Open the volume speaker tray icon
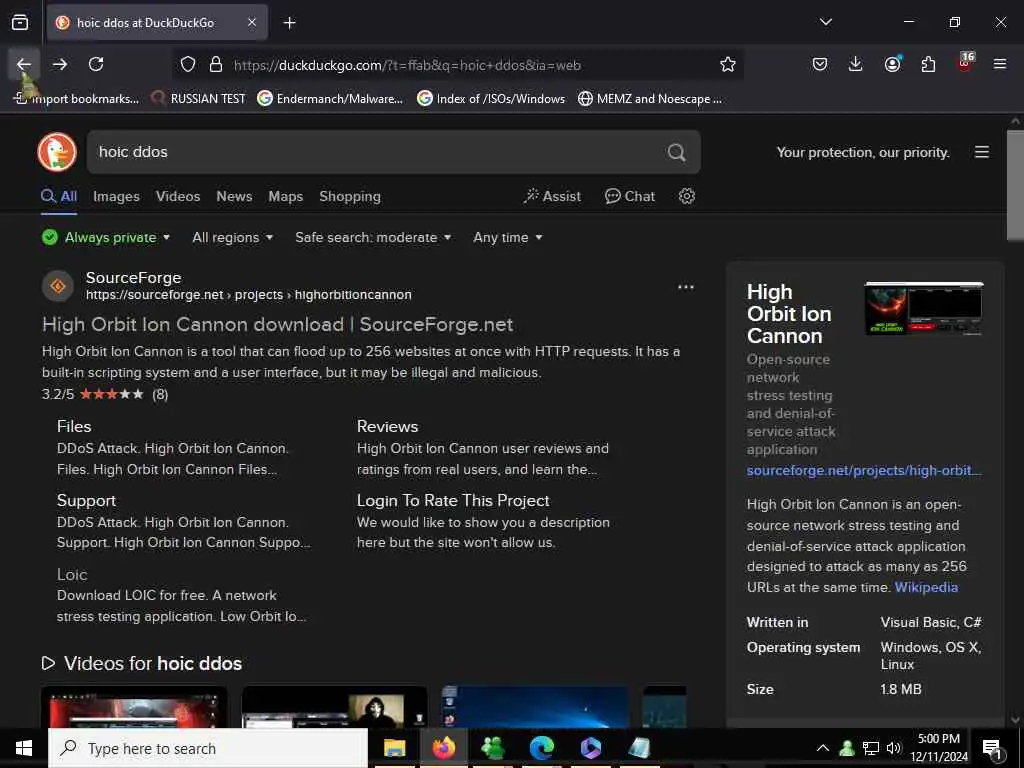 click(893, 748)
